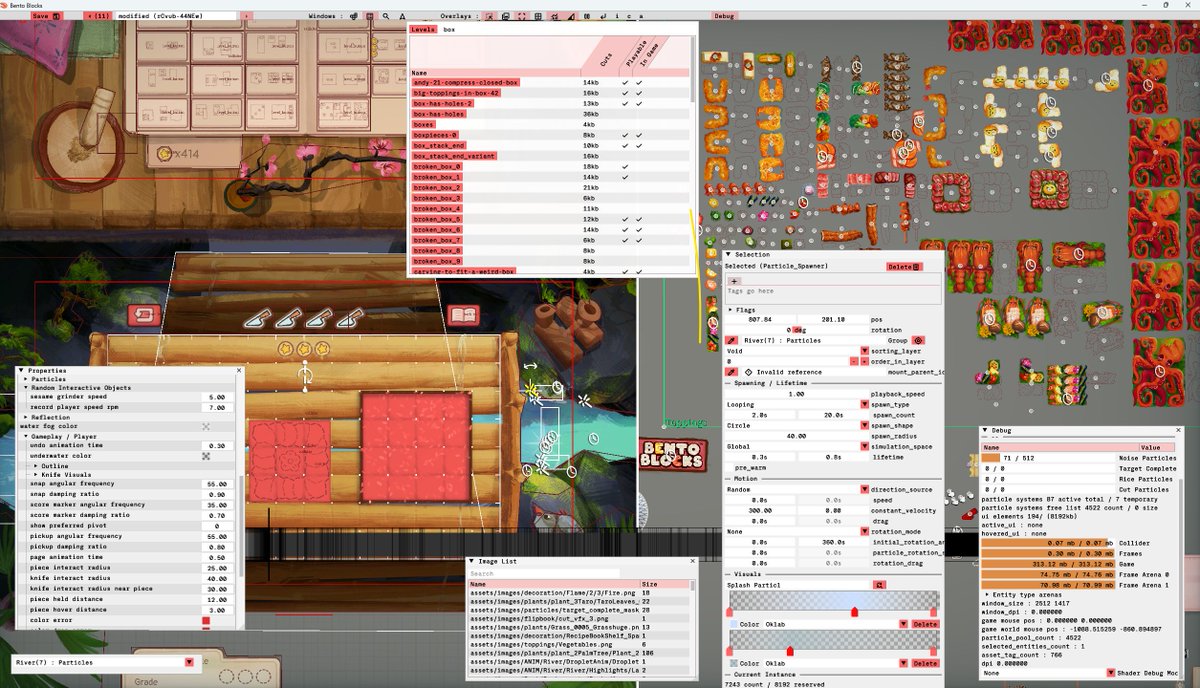This screenshot has width=1200, height=688.
Task: Toggle Playable check for box-has-holes-2
Action: pyautogui.click(x=625, y=103)
